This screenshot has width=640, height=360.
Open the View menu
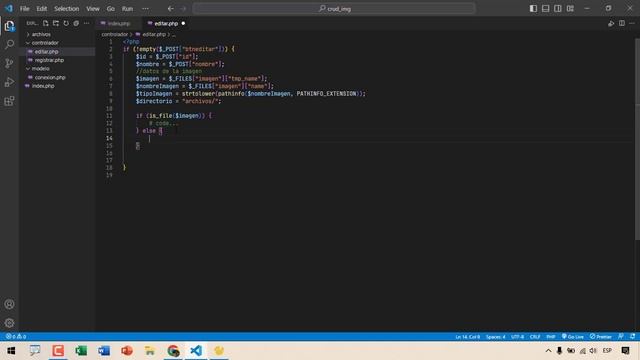[93, 9]
